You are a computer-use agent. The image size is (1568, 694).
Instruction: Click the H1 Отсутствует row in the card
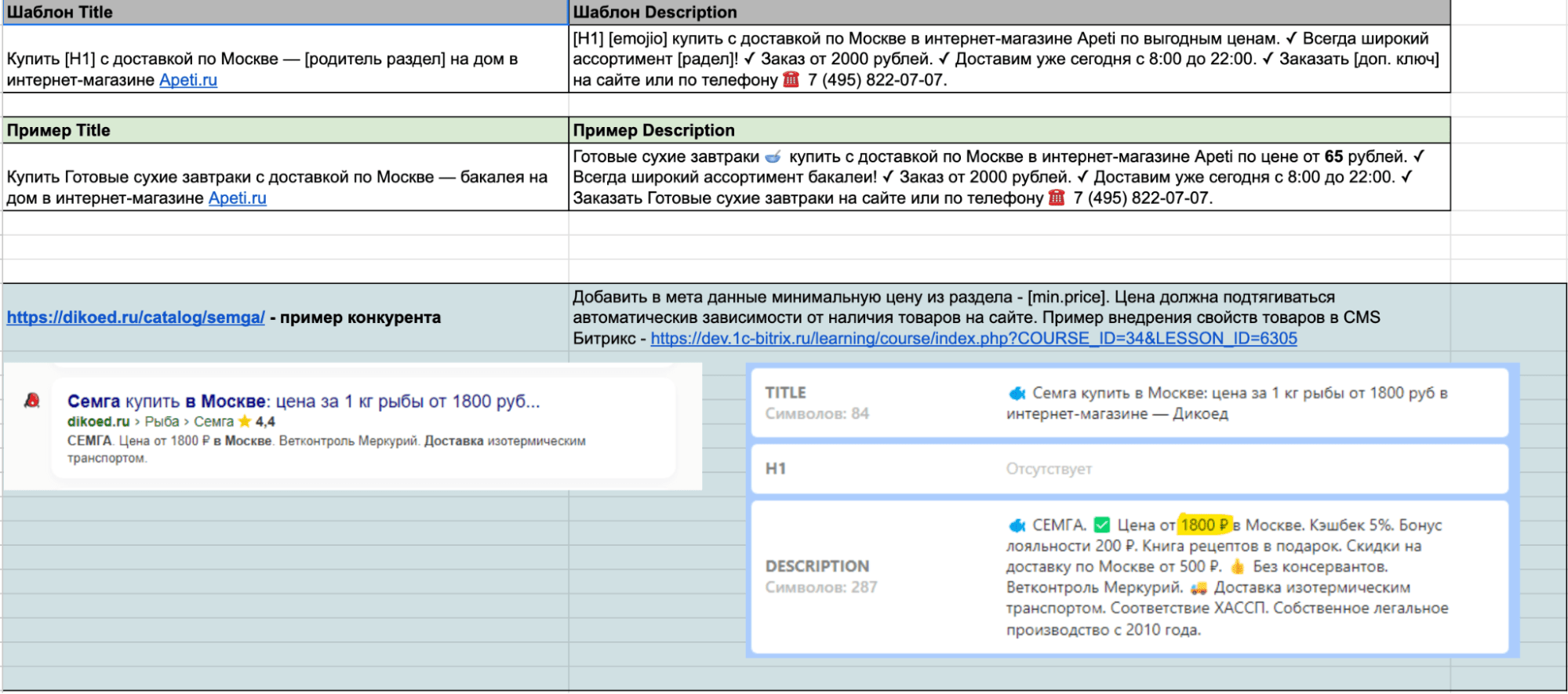tap(1129, 469)
